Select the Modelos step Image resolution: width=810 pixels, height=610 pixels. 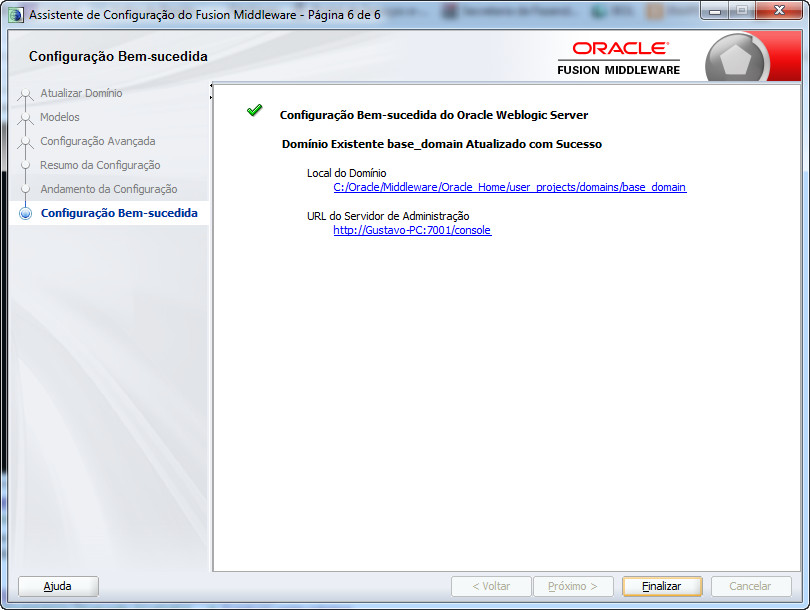60,117
